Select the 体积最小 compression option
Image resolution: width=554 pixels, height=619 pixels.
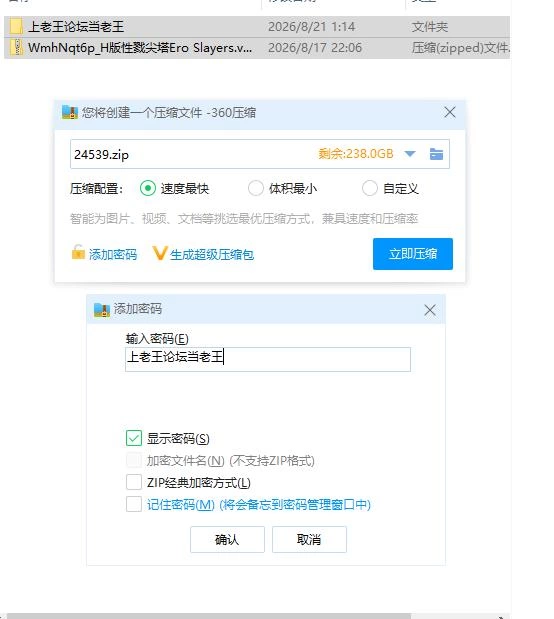[x=256, y=188]
